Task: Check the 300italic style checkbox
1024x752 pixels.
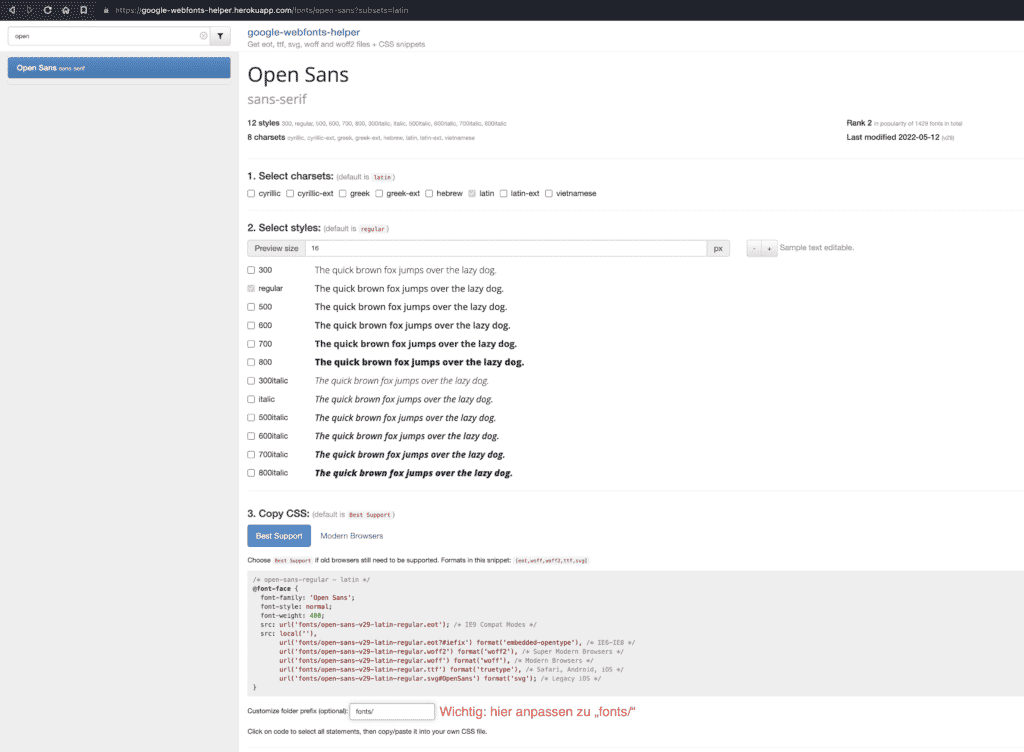Action: click(251, 381)
